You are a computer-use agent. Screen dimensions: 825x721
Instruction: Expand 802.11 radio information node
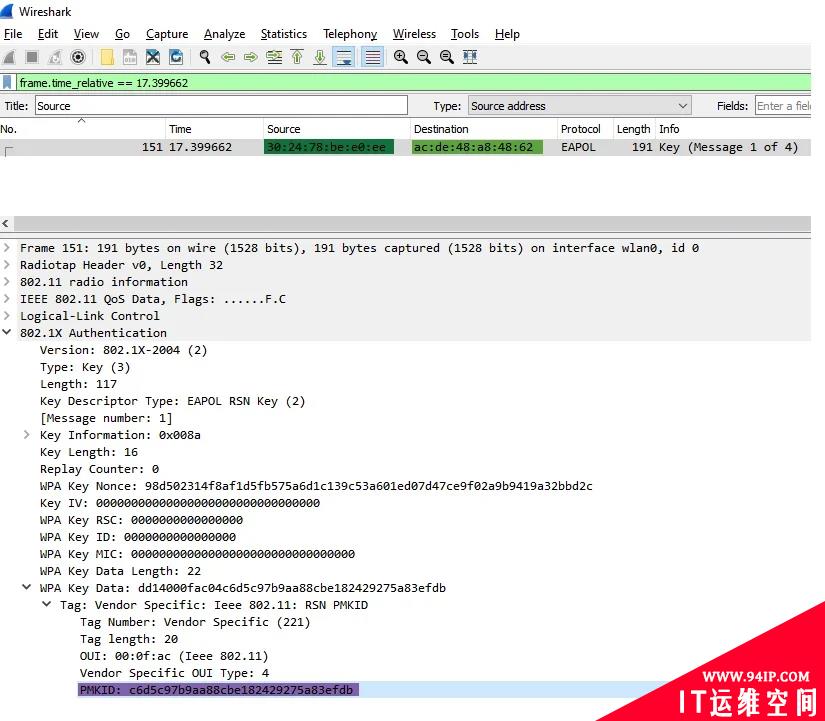click(x=7, y=282)
